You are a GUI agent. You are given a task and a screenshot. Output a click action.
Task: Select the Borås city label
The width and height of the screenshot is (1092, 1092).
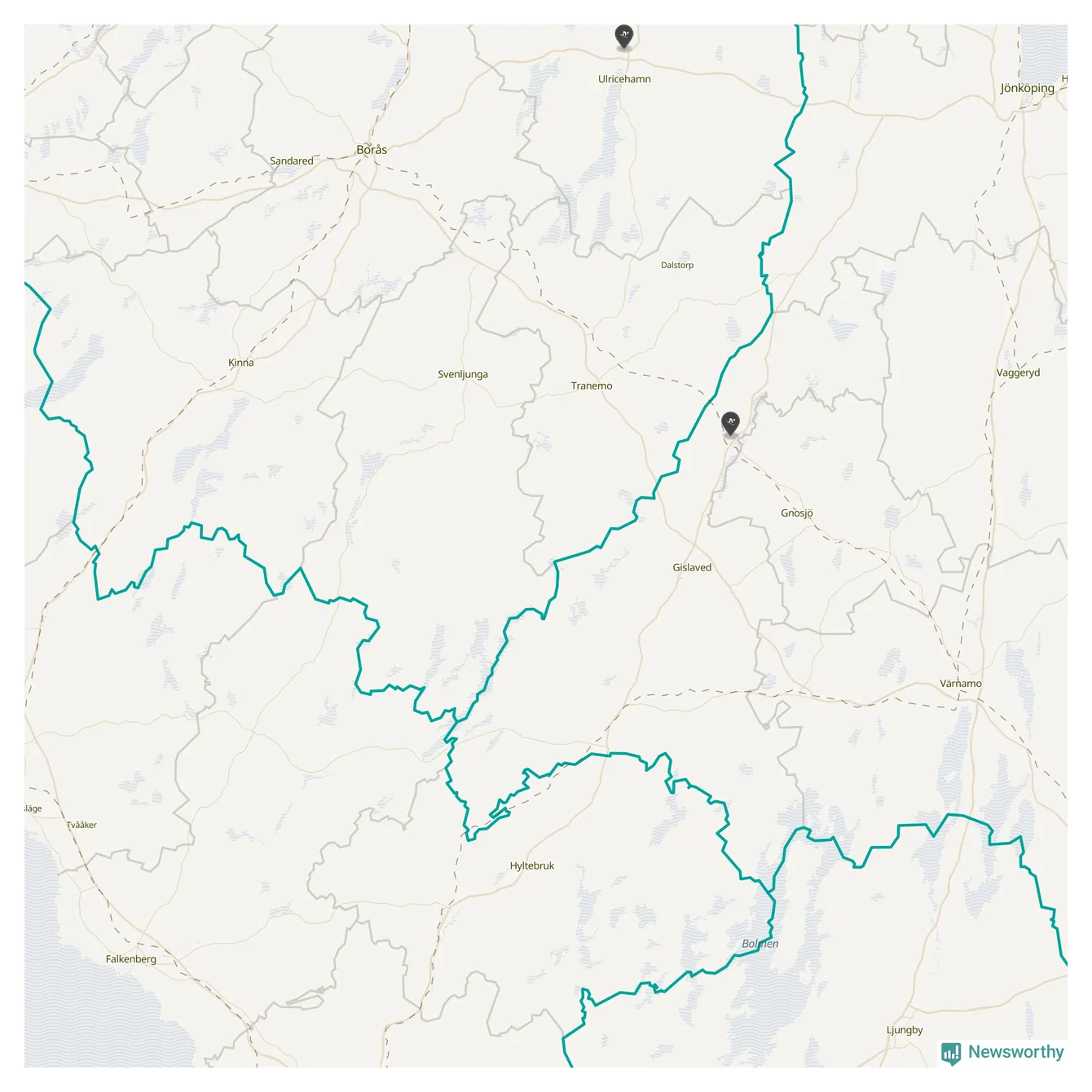(x=372, y=150)
